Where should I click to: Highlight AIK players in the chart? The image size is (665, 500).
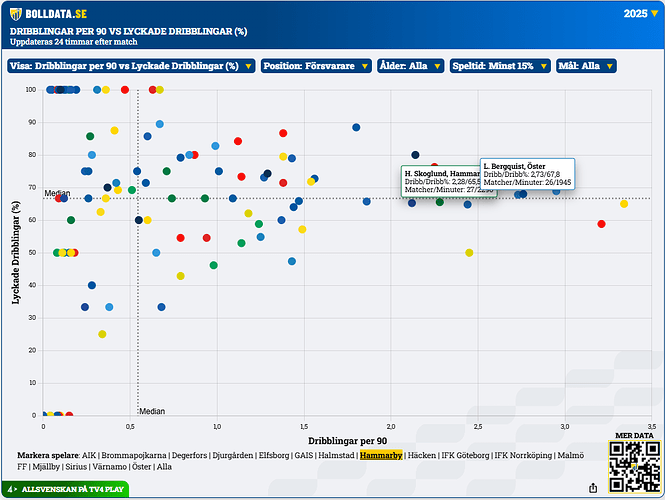[x=91, y=455]
